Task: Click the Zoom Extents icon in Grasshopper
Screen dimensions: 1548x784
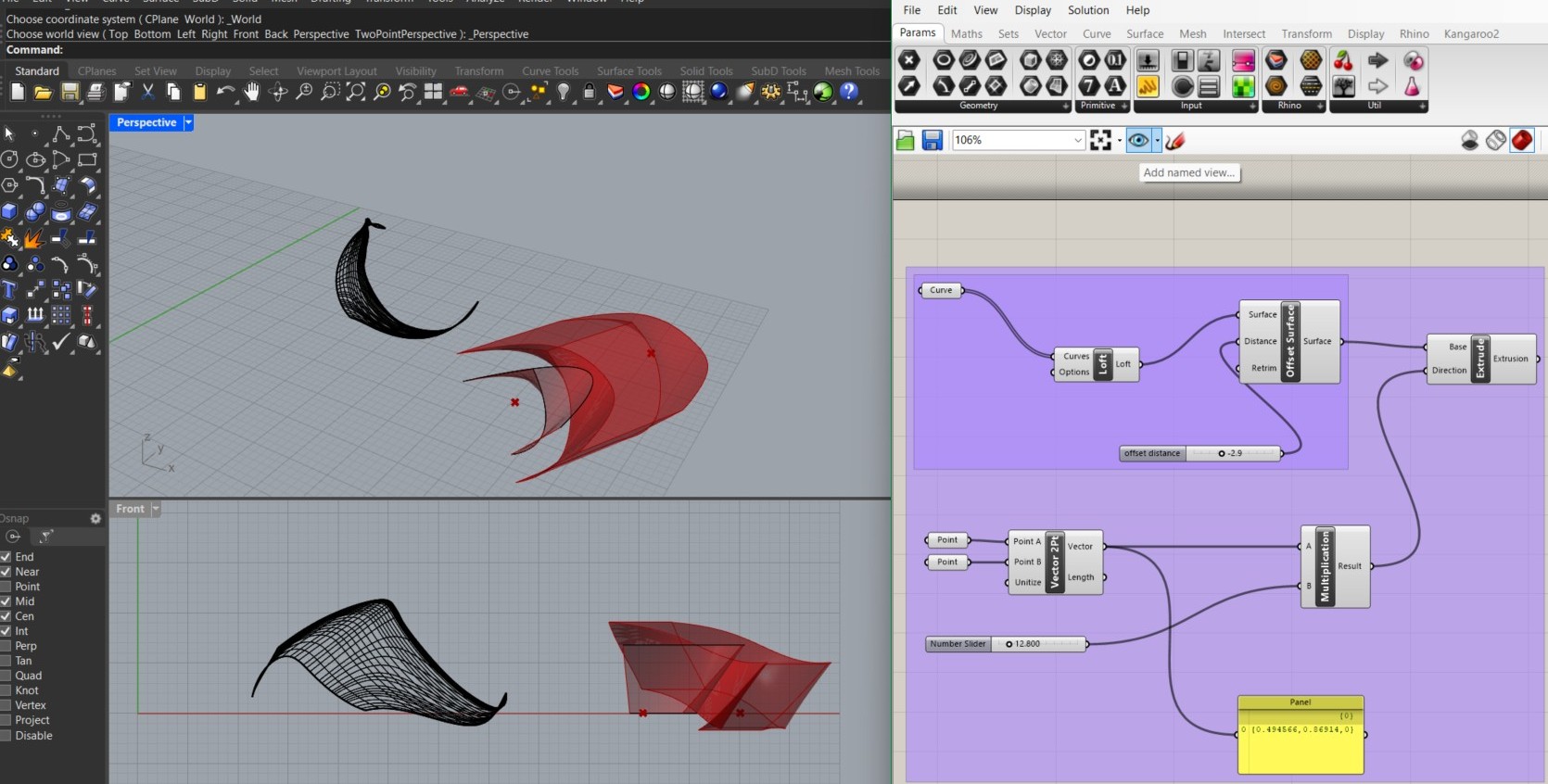Action: tap(1100, 141)
